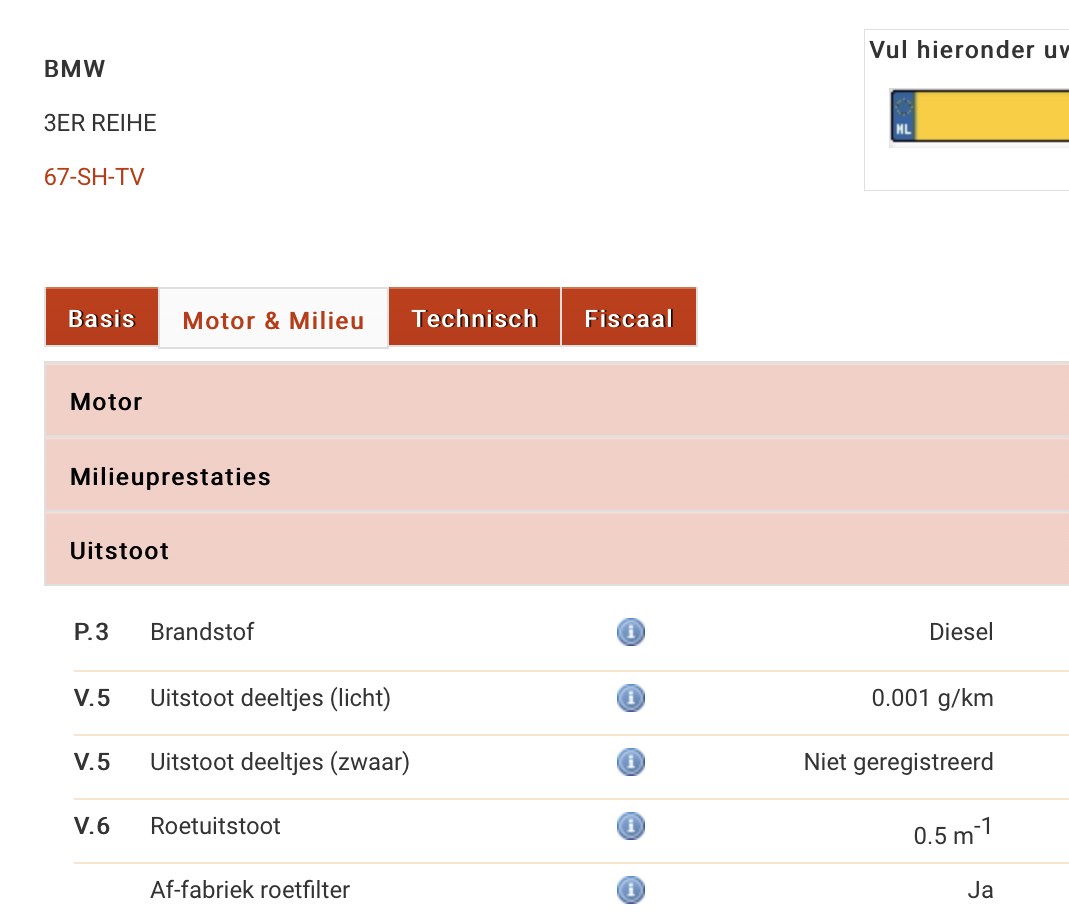Click the NL flag on license plate
This screenshot has height=918, width=1069.
coord(903,117)
